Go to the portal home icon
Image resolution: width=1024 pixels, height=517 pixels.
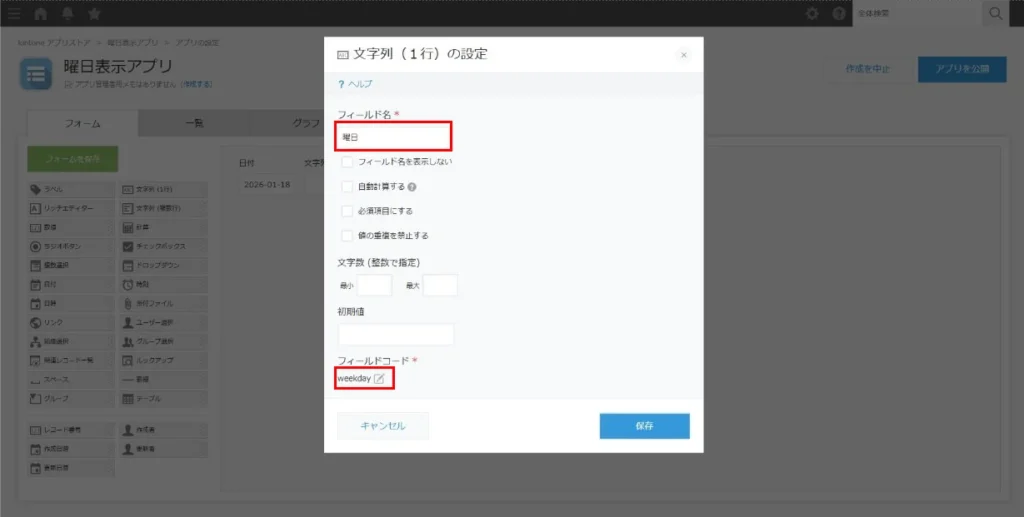coord(40,14)
